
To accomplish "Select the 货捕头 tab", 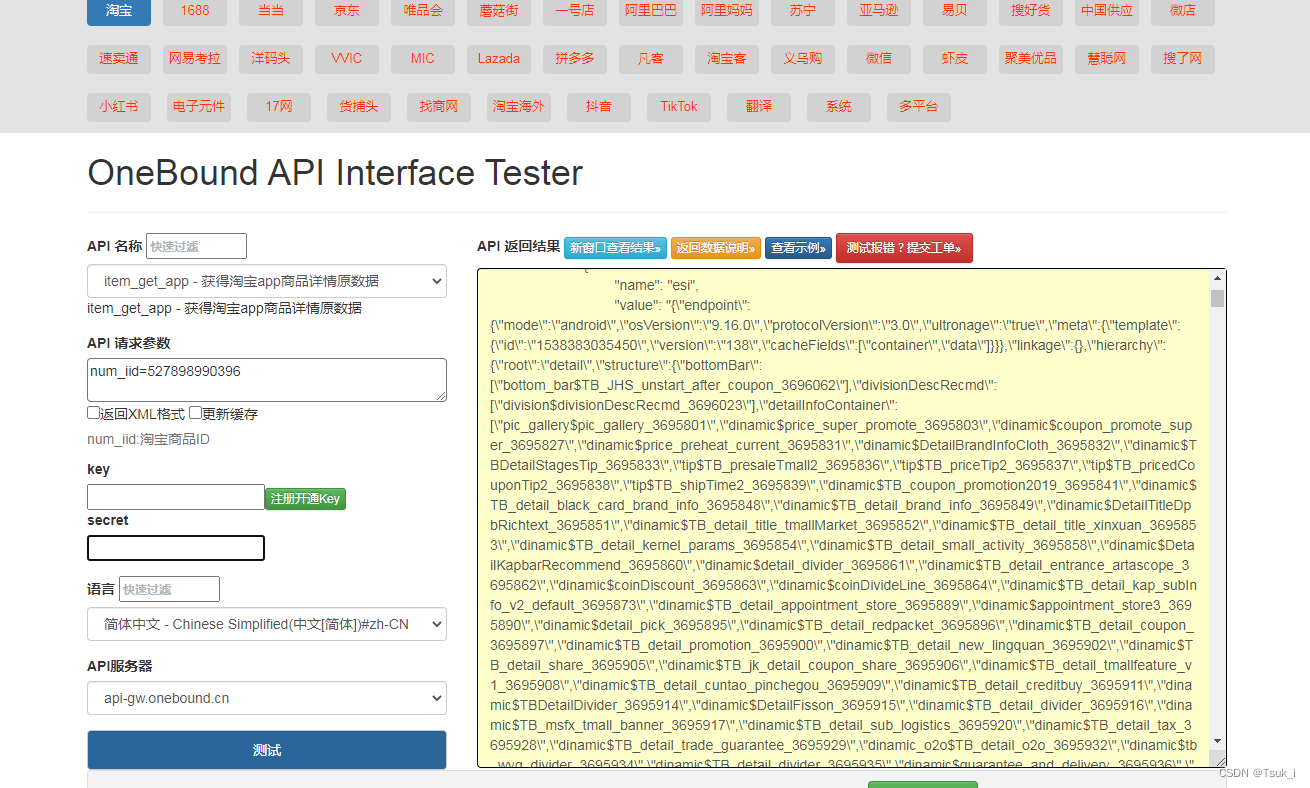I will pos(359,107).
